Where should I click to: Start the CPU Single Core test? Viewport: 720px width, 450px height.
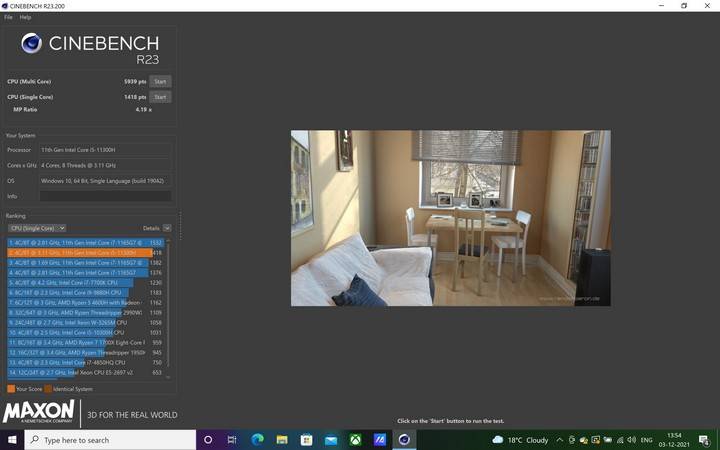[x=160, y=97]
